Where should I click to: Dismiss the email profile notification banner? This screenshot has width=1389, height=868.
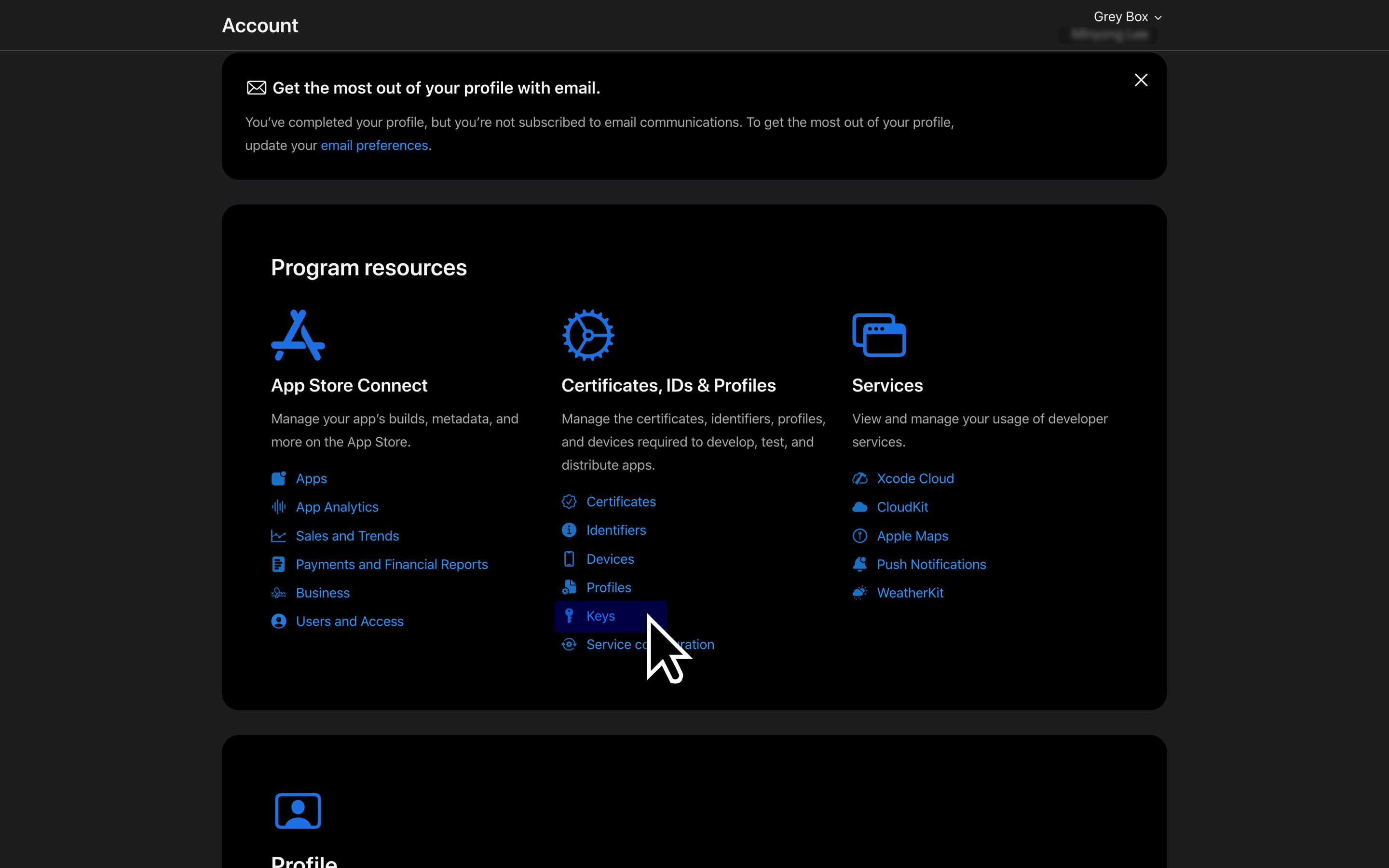[x=1140, y=80]
